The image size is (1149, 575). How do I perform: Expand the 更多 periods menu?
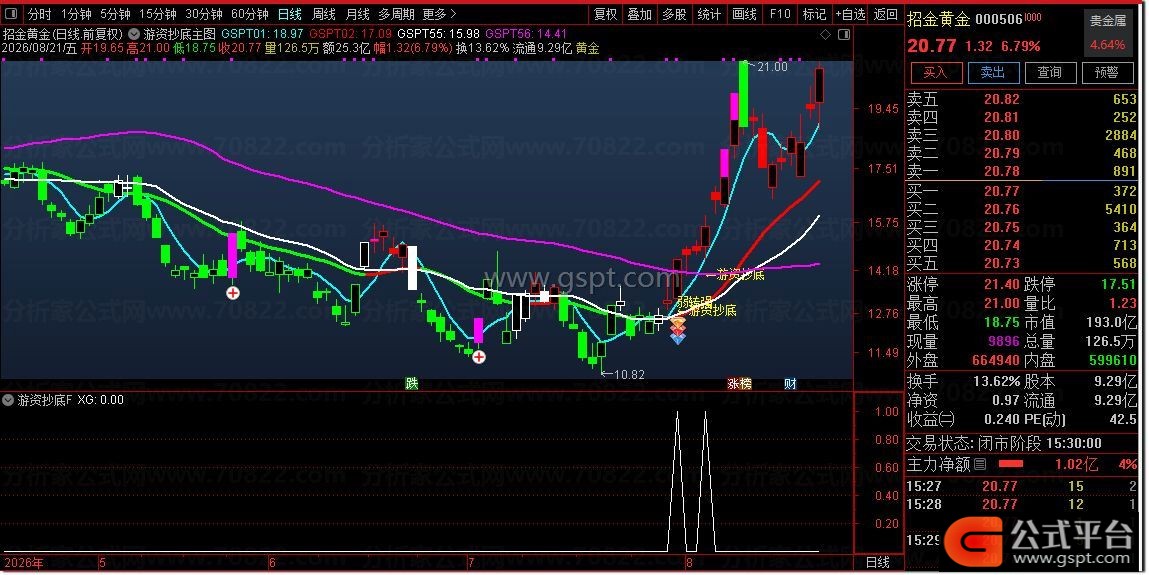pos(439,14)
